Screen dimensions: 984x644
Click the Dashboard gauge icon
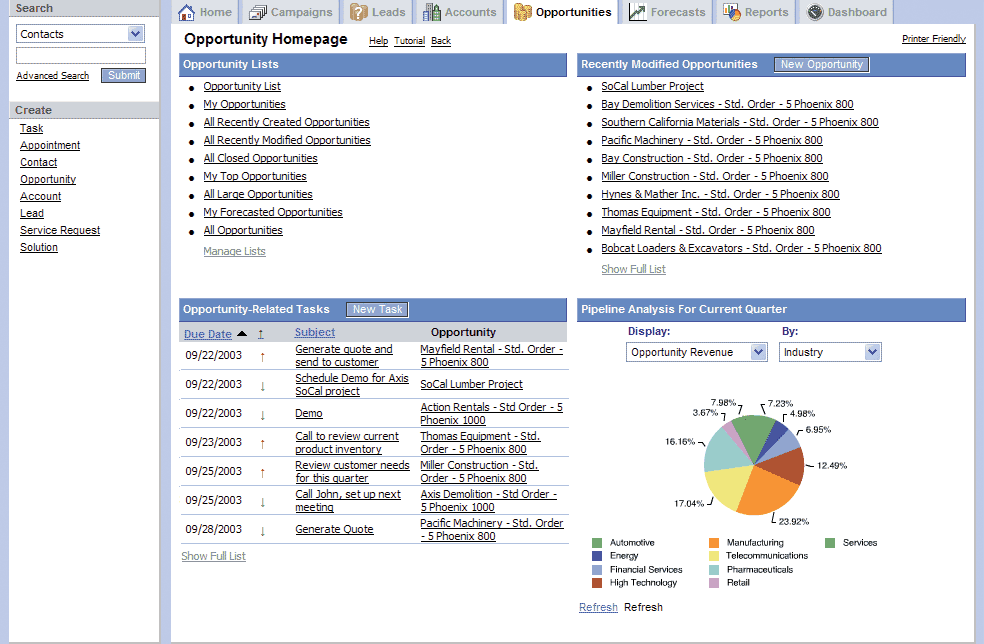click(815, 12)
